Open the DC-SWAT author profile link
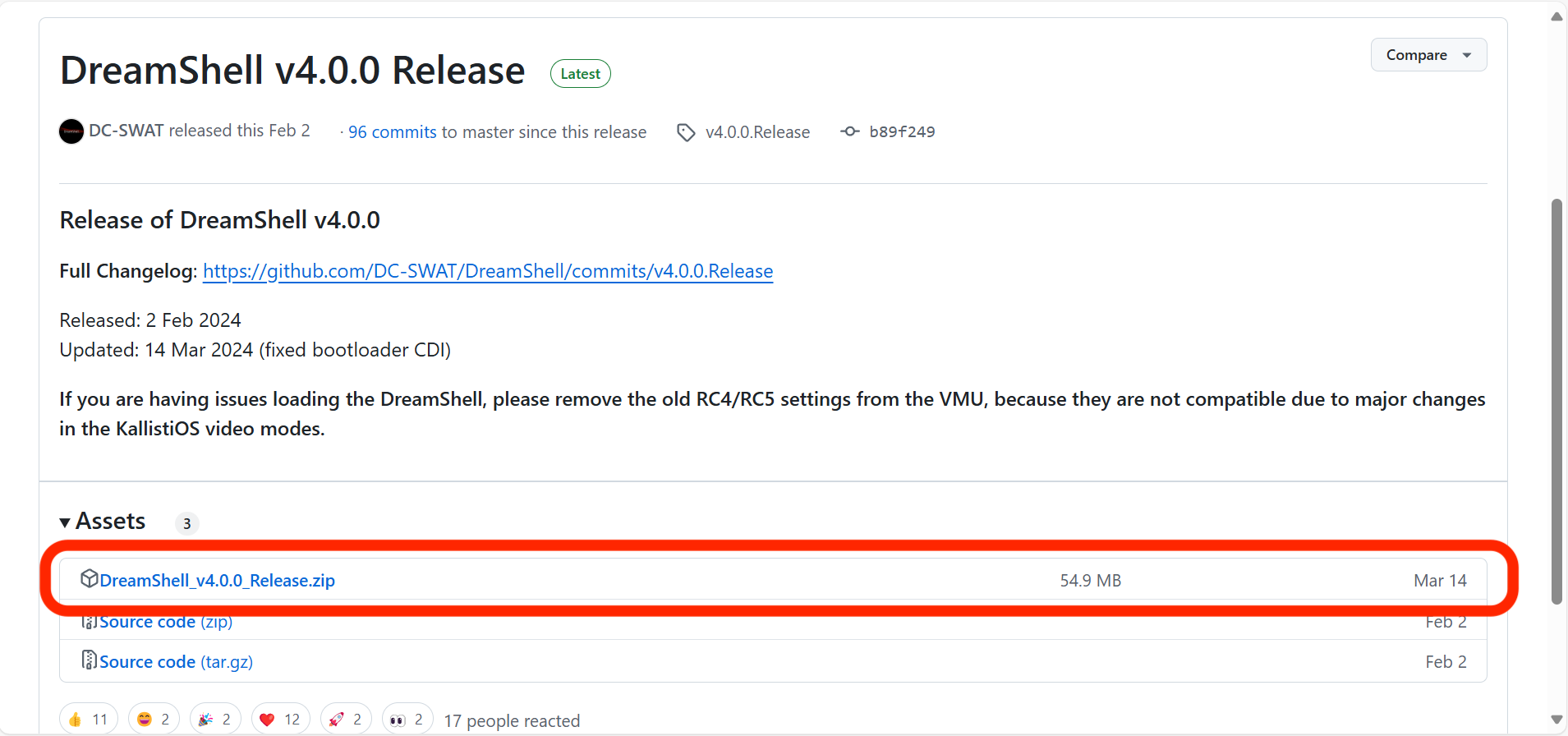Viewport: 1568px width, 736px height. (x=126, y=131)
